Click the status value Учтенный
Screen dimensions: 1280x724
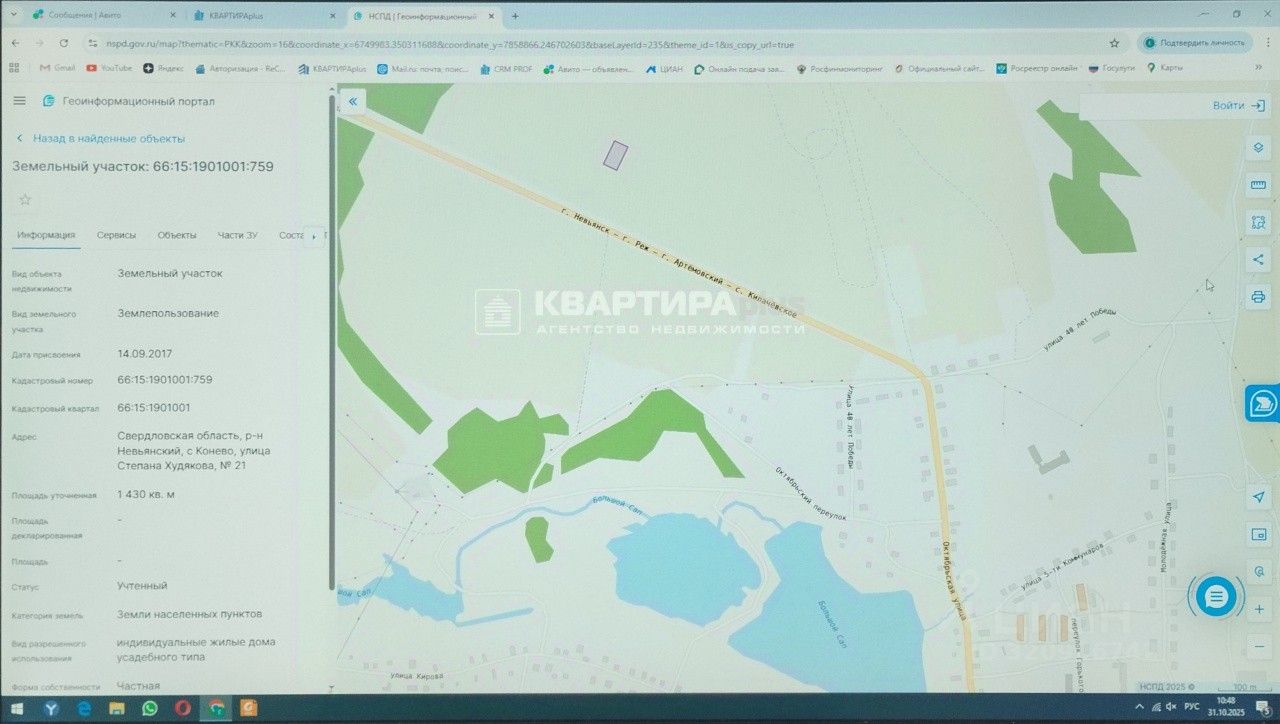tap(142, 585)
